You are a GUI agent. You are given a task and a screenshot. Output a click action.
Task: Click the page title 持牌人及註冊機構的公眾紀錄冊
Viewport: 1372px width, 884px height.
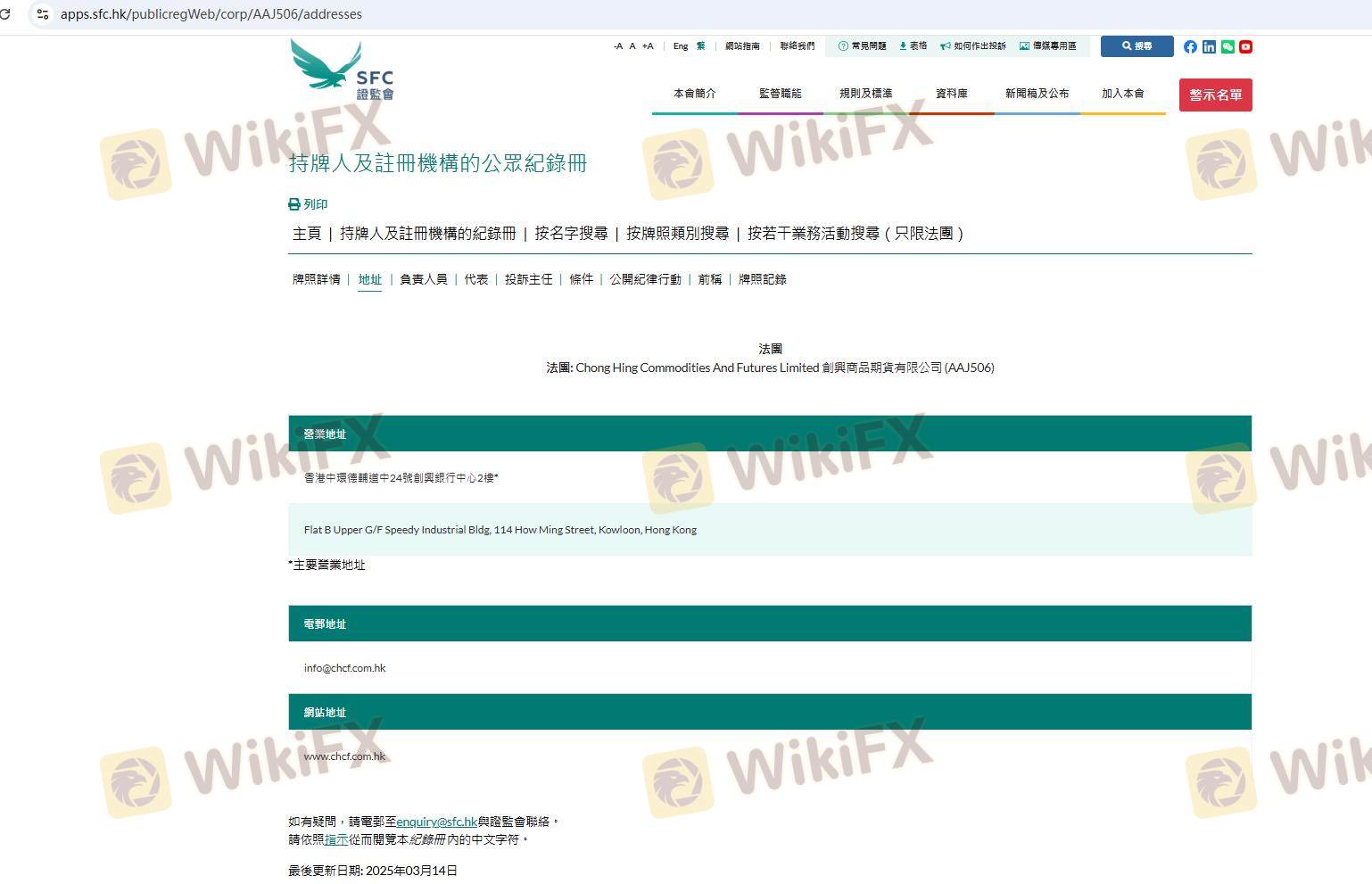438,163
